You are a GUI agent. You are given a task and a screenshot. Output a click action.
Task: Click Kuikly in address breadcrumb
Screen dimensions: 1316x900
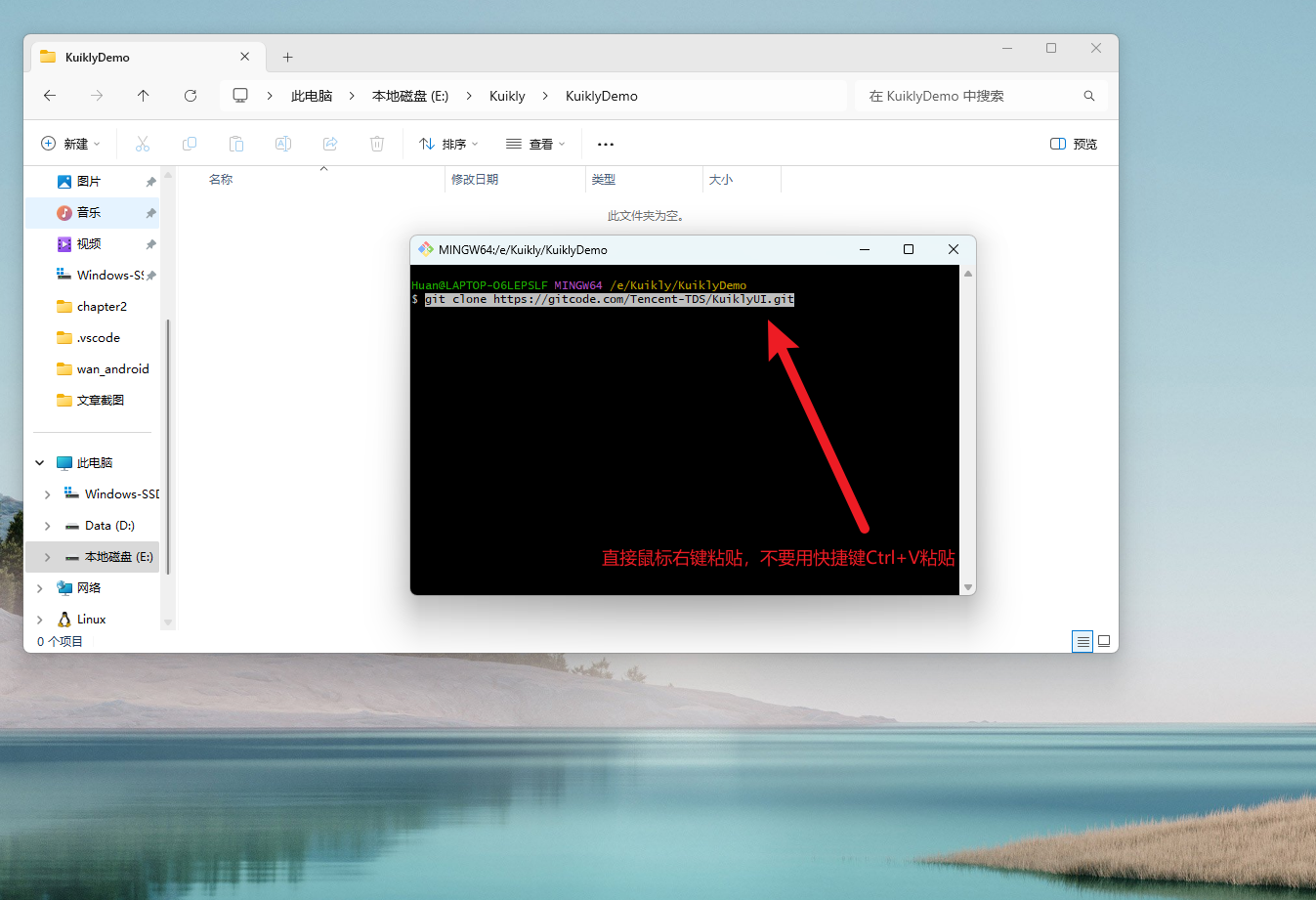tap(507, 96)
